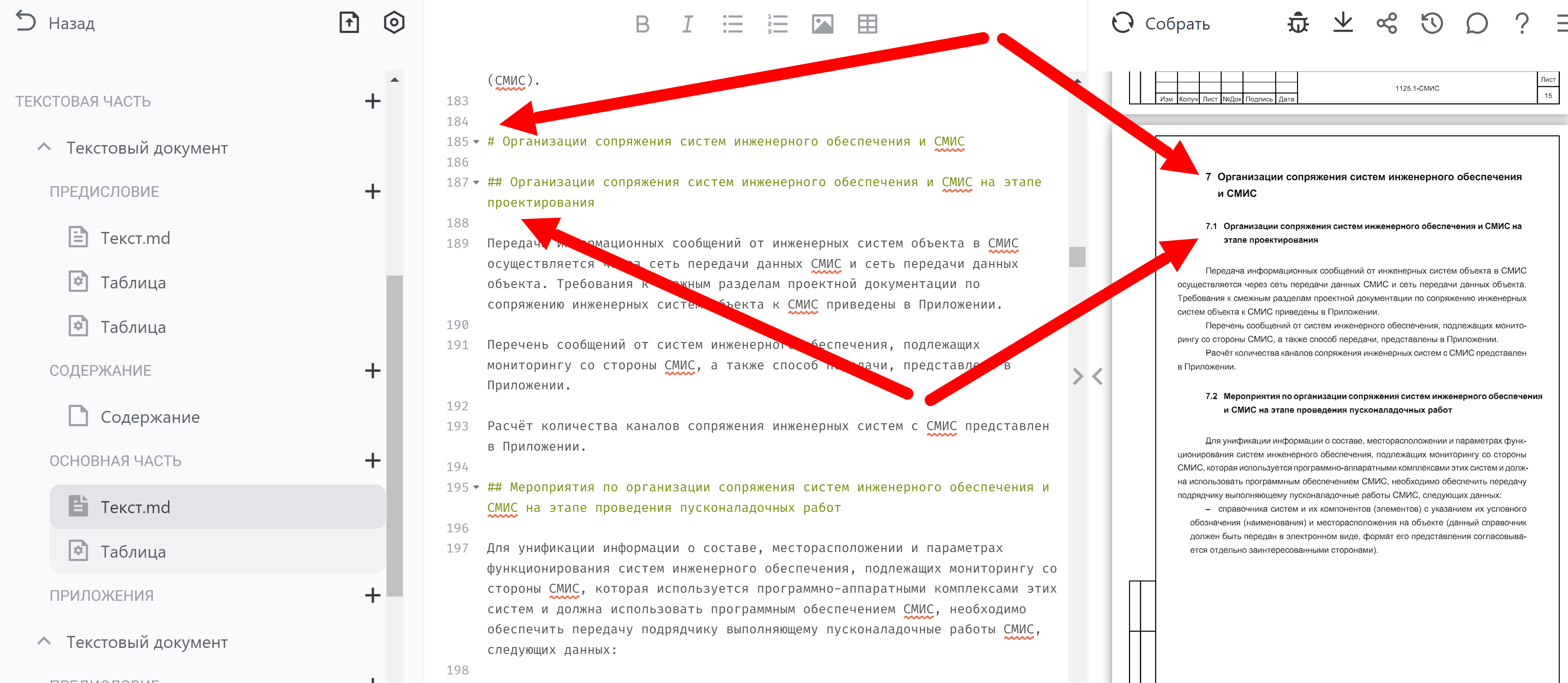Image resolution: width=1568 pixels, height=683 pixels.
Task: Click the editor vertical scrollbar thumb
Action: click(1077, 256)
